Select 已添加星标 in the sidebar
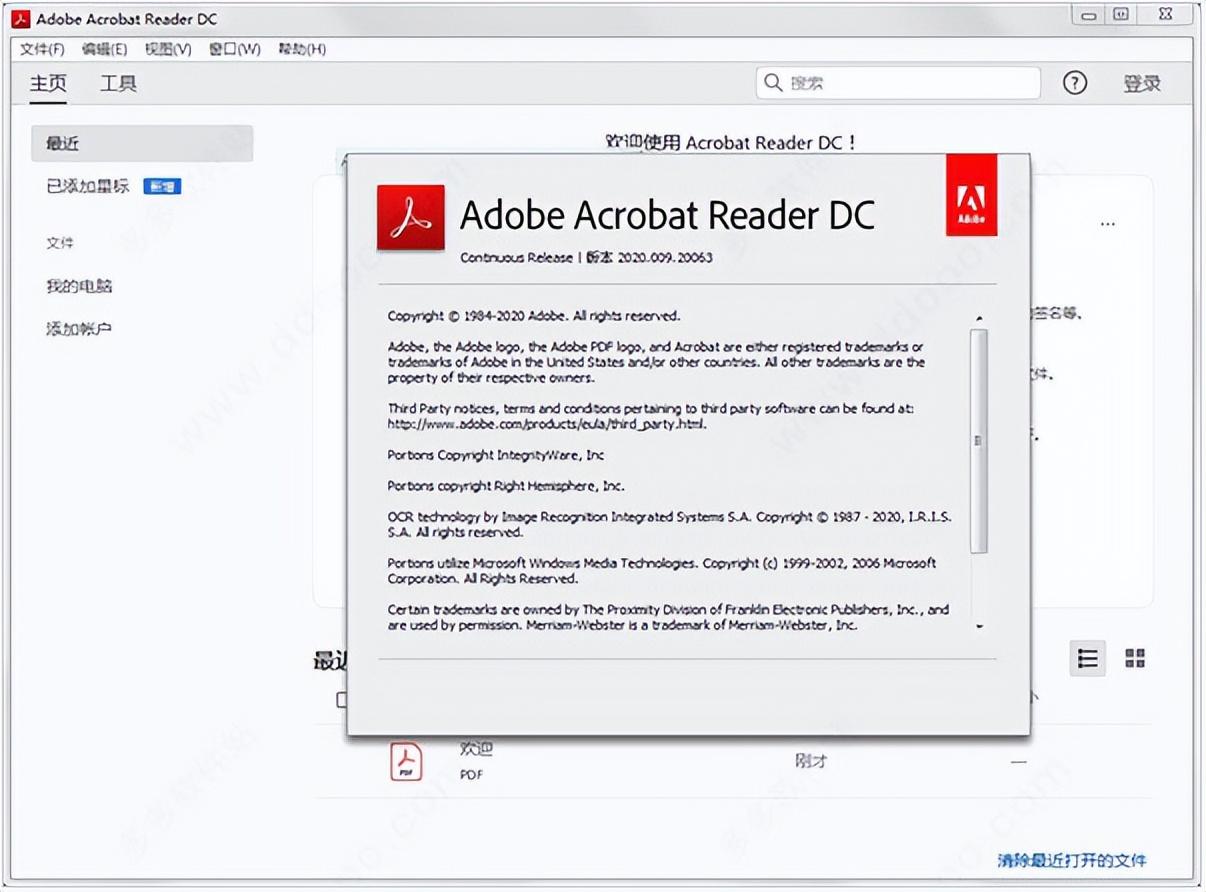The width and height of the screenshot is (1206, 892). click(88, 186)
